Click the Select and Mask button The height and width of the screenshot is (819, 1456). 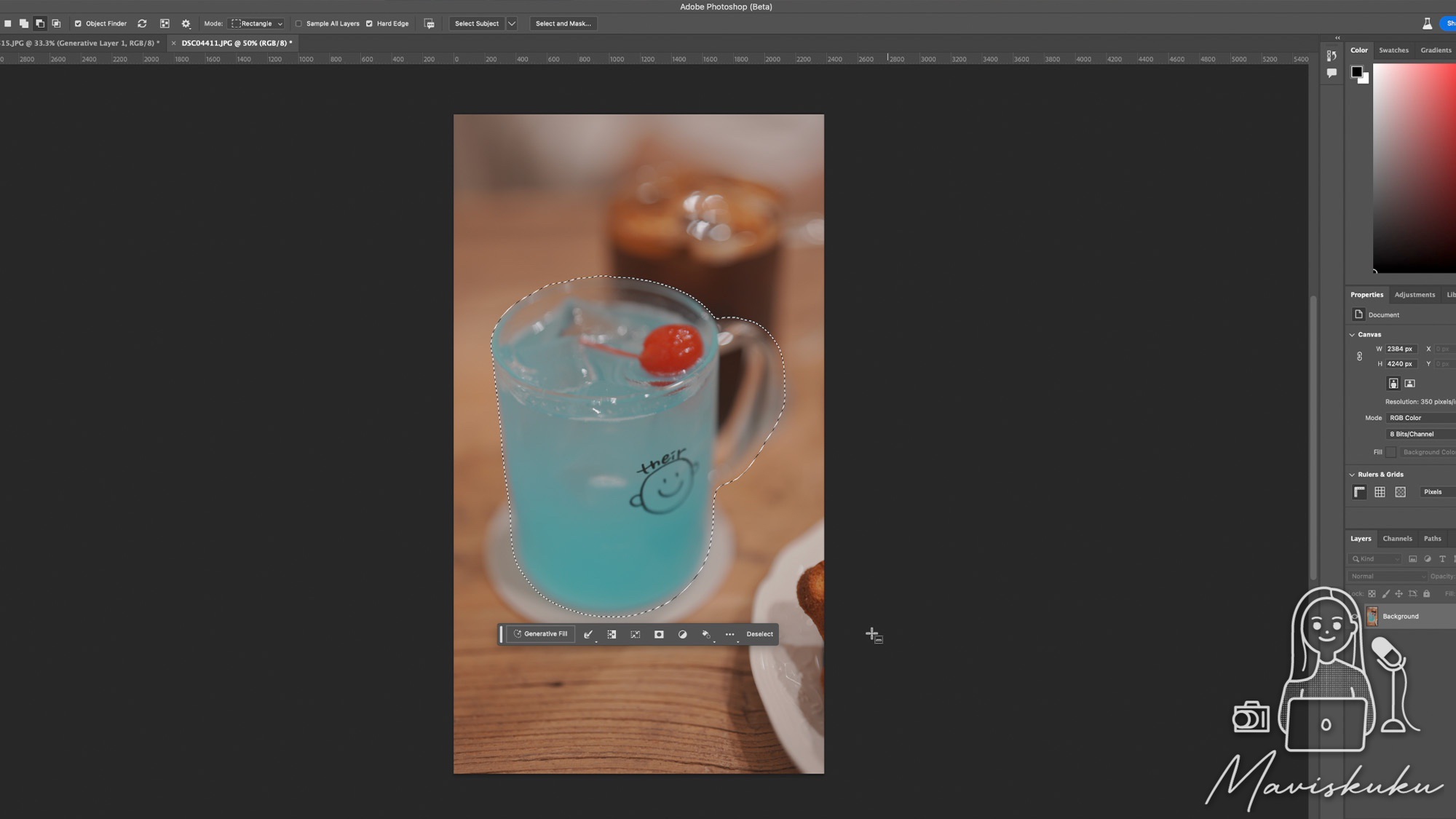tap(563, 23)
